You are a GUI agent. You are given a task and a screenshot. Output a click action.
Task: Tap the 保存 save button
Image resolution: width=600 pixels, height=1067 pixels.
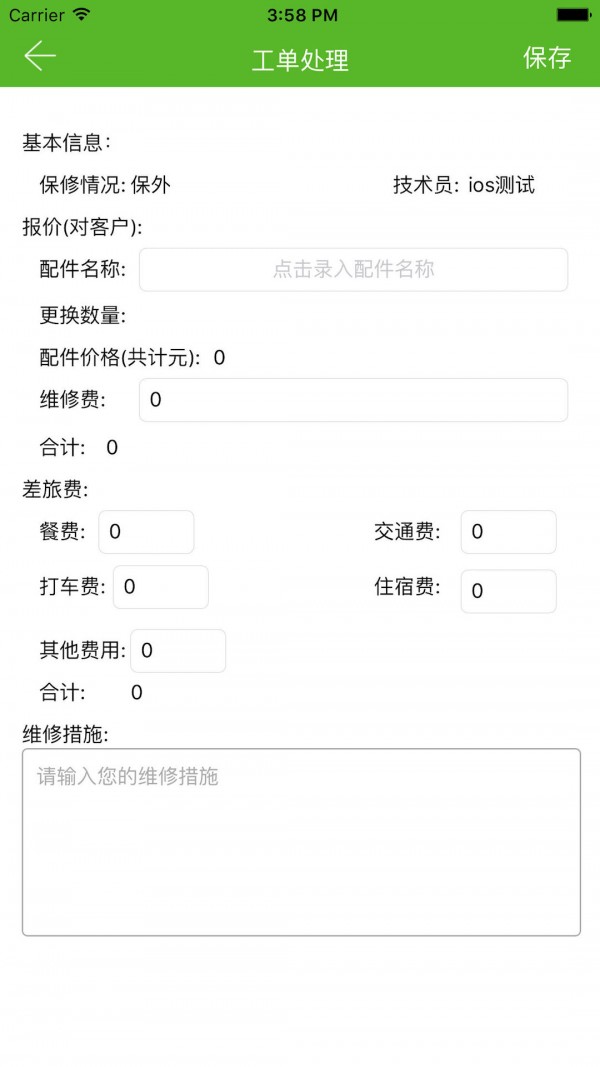click(547, 58)
